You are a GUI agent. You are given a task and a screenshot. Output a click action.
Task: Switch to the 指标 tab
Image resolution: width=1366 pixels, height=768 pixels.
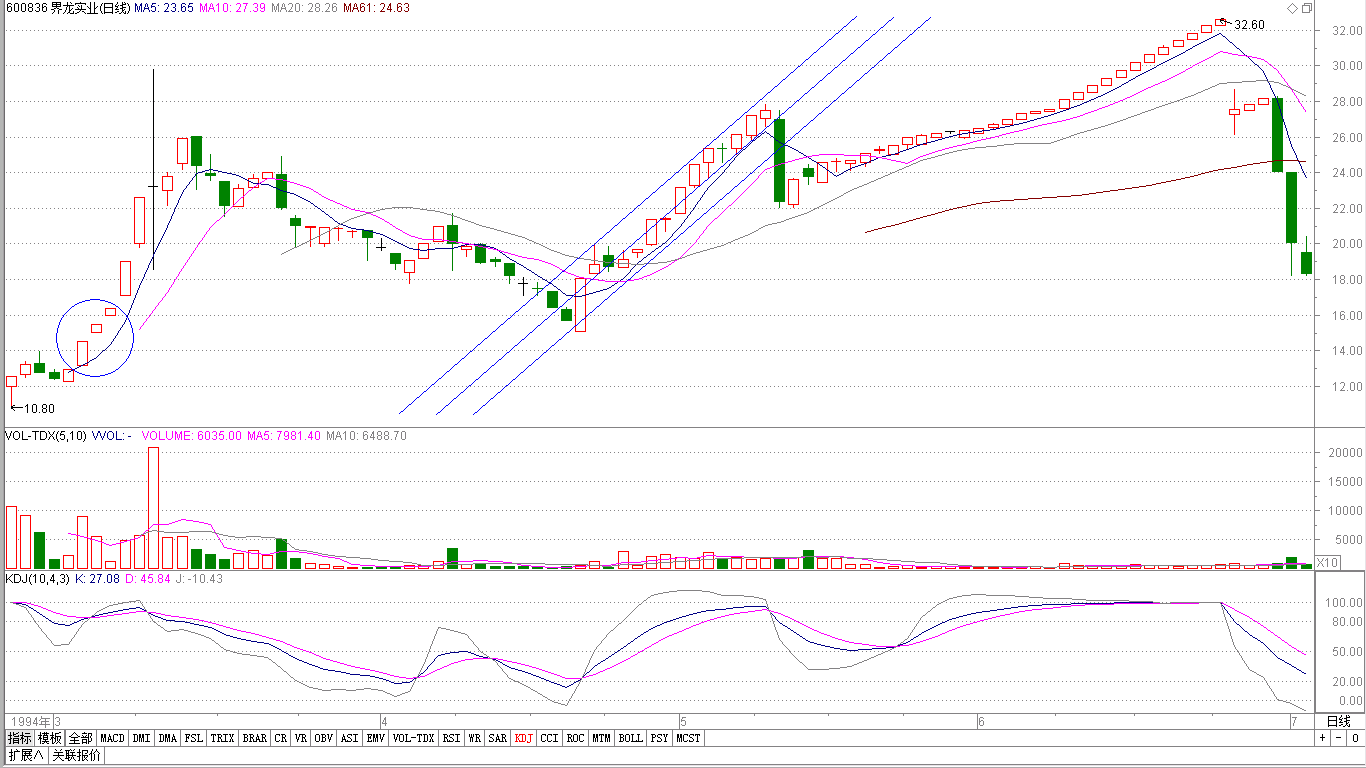click(19, 738)
